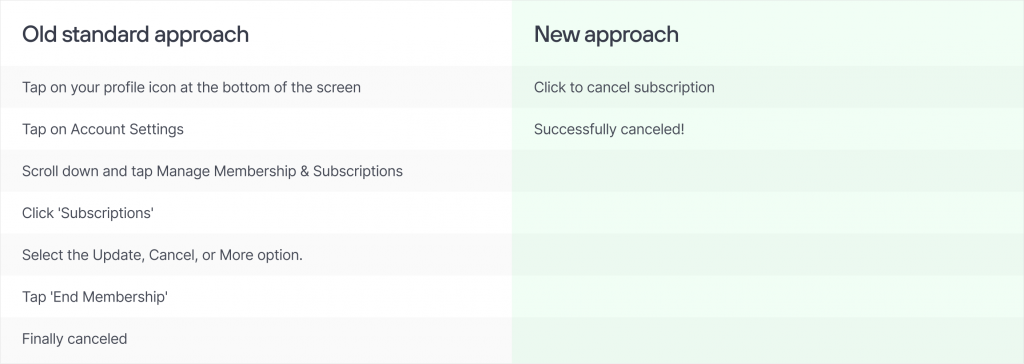Select the "Tap 'End Membership'" step

click(x=256, y=296)
